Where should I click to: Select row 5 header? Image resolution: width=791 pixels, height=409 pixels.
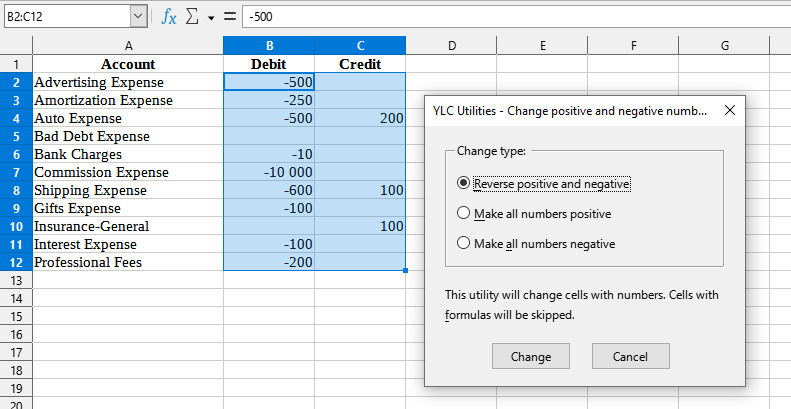[x=16, y=136]
